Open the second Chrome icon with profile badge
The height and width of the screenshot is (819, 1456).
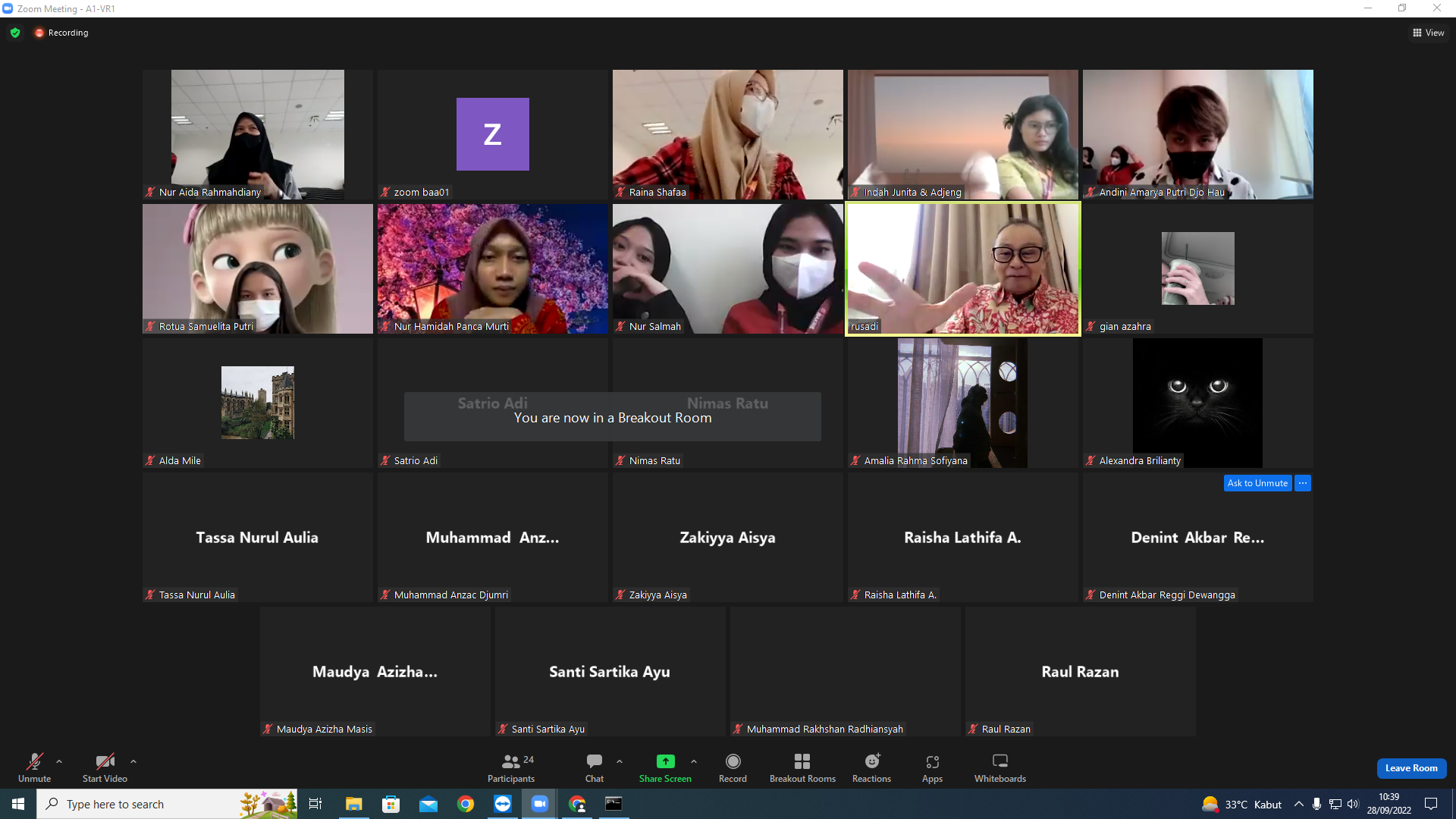(577, 804)
